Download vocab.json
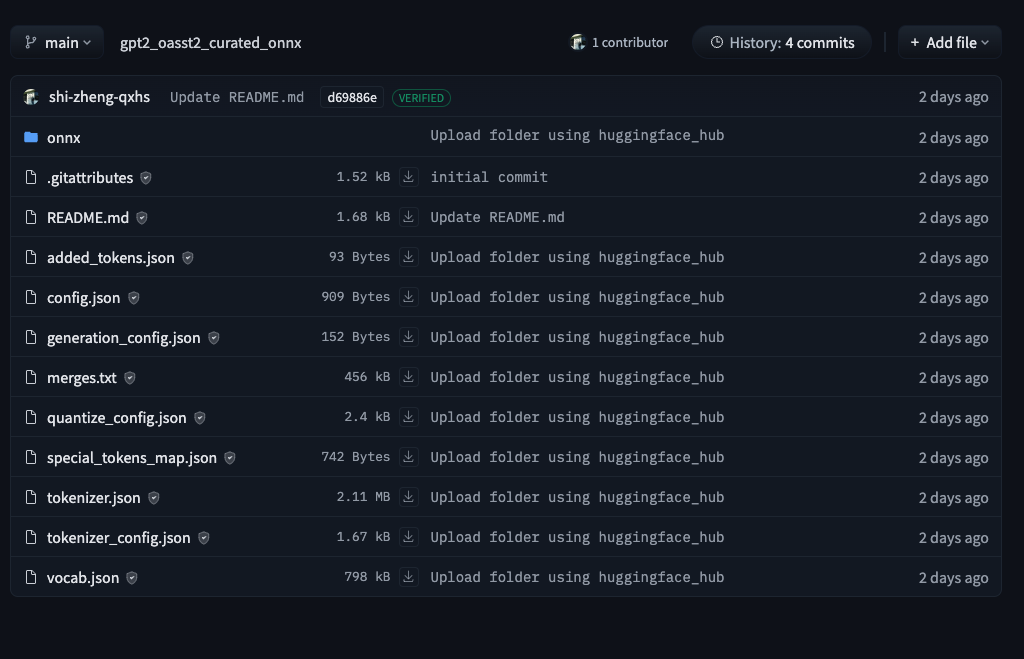Viewport: 1024px width, 659px height. (x=409, y=577)
